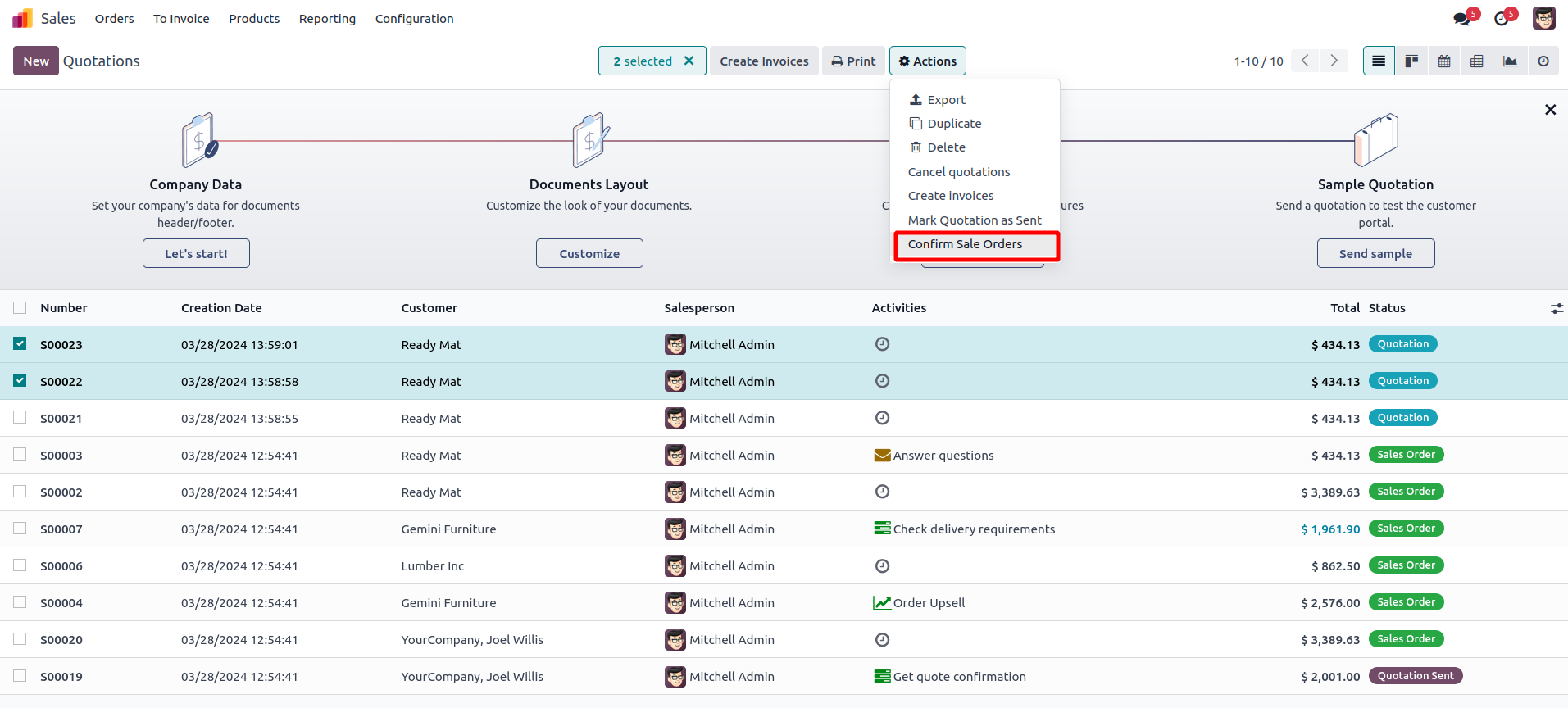This screenshot has height=708, width=1568.
Task: Click Quotation status badge for S00021
Action: pos(1402,418)
